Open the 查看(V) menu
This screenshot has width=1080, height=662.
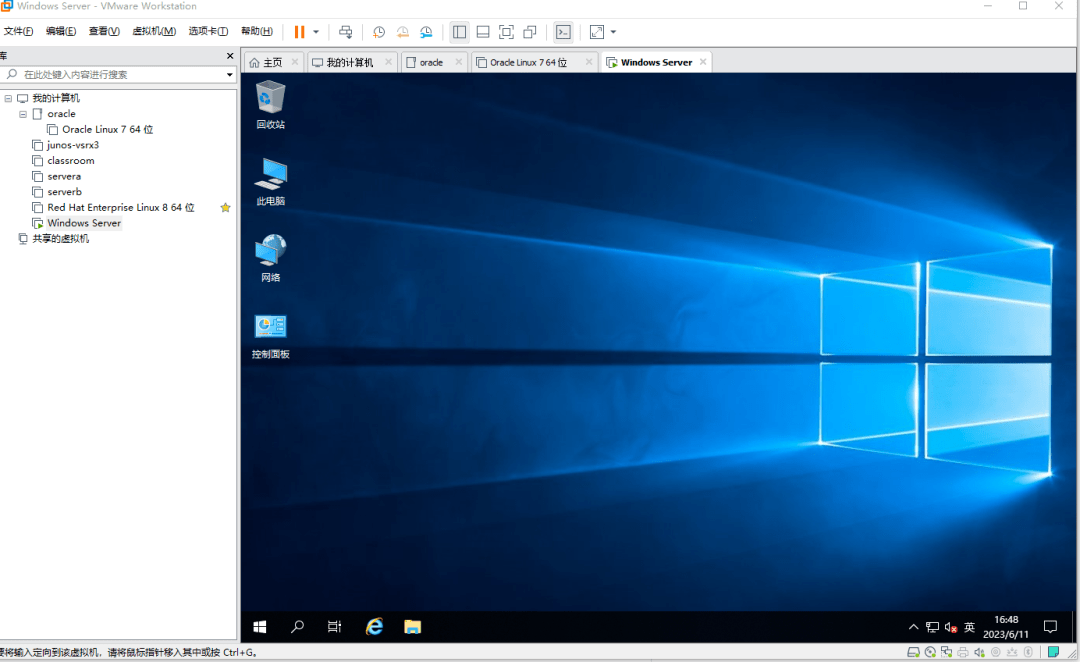104,31
